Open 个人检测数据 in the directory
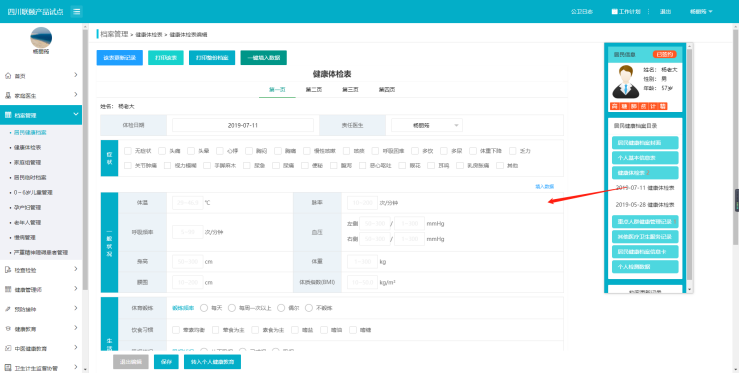This screenshot has height=374, width=740. tap(645, 267)
